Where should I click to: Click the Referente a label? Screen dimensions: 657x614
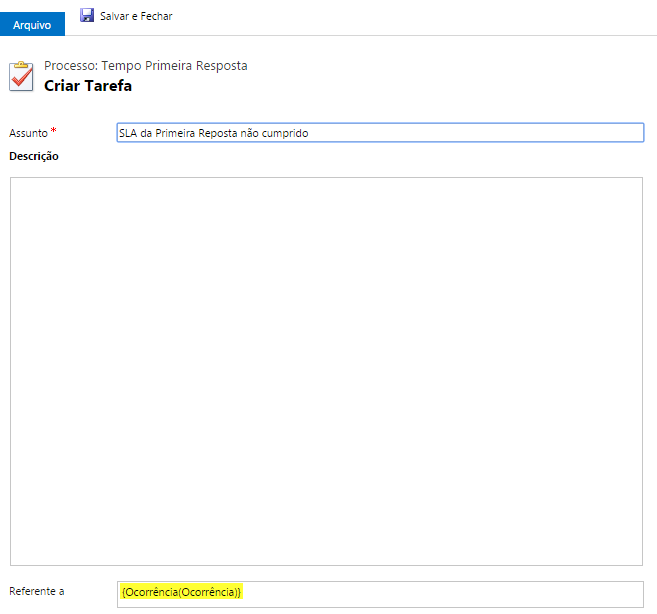coord(37,591)
